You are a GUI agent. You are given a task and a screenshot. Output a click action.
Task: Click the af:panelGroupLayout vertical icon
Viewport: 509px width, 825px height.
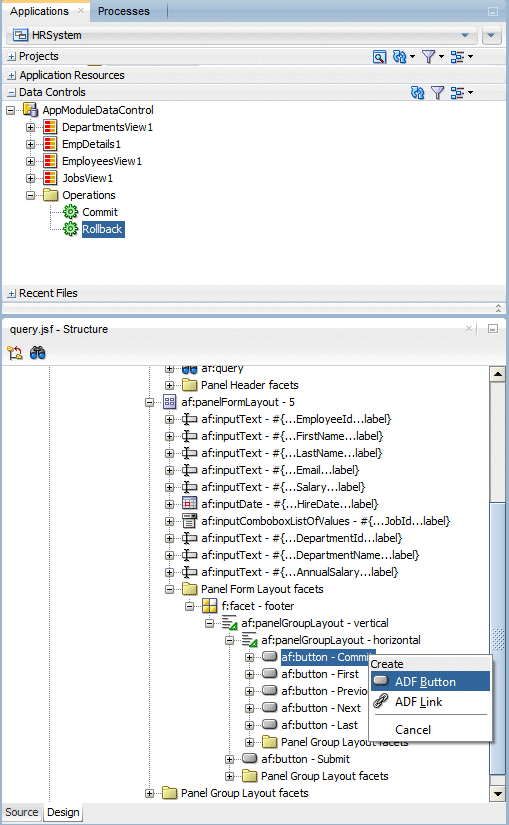[x=229, y=623]
